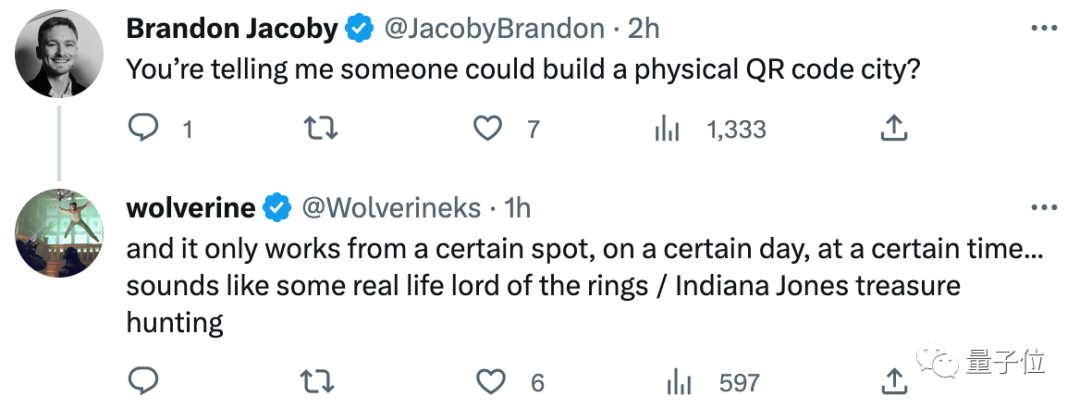
Task: Reply to wolverine's tweet
Action: coord(146,382)
